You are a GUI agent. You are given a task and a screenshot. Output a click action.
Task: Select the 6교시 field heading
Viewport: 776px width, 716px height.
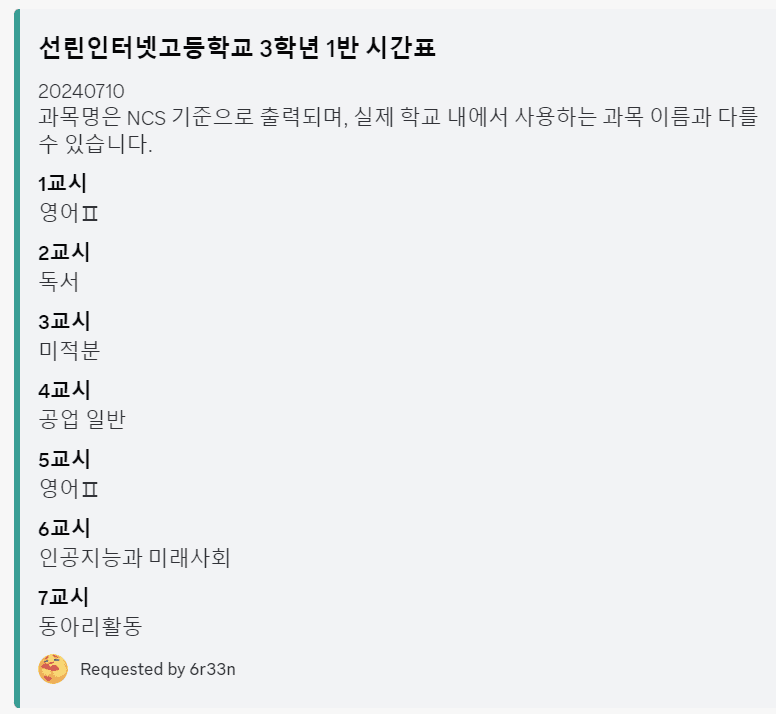pos(64,528)
